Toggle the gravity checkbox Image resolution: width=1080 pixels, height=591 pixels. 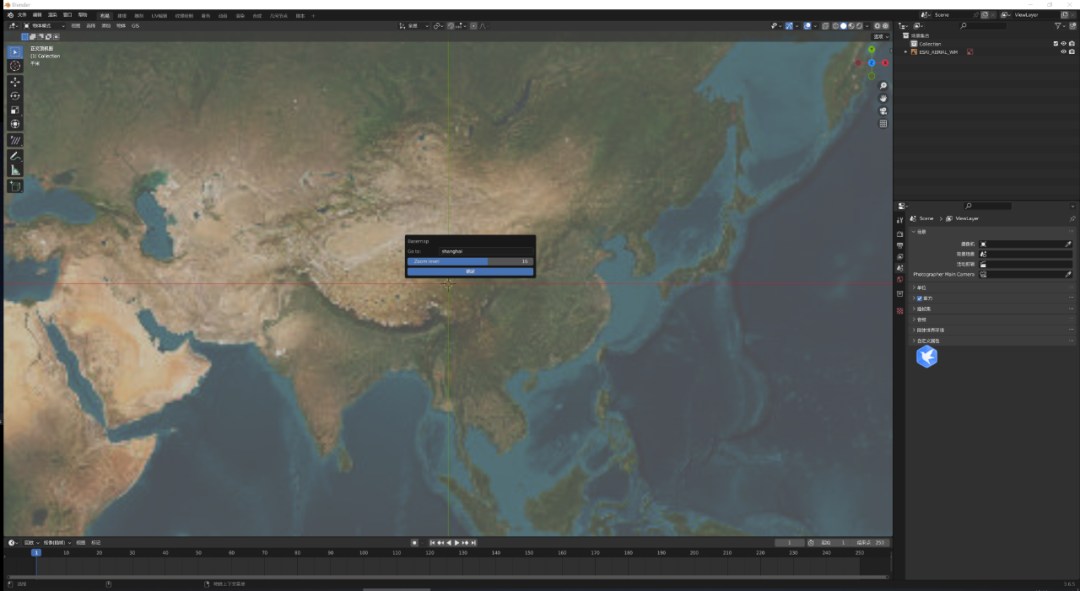coord(920,298)
